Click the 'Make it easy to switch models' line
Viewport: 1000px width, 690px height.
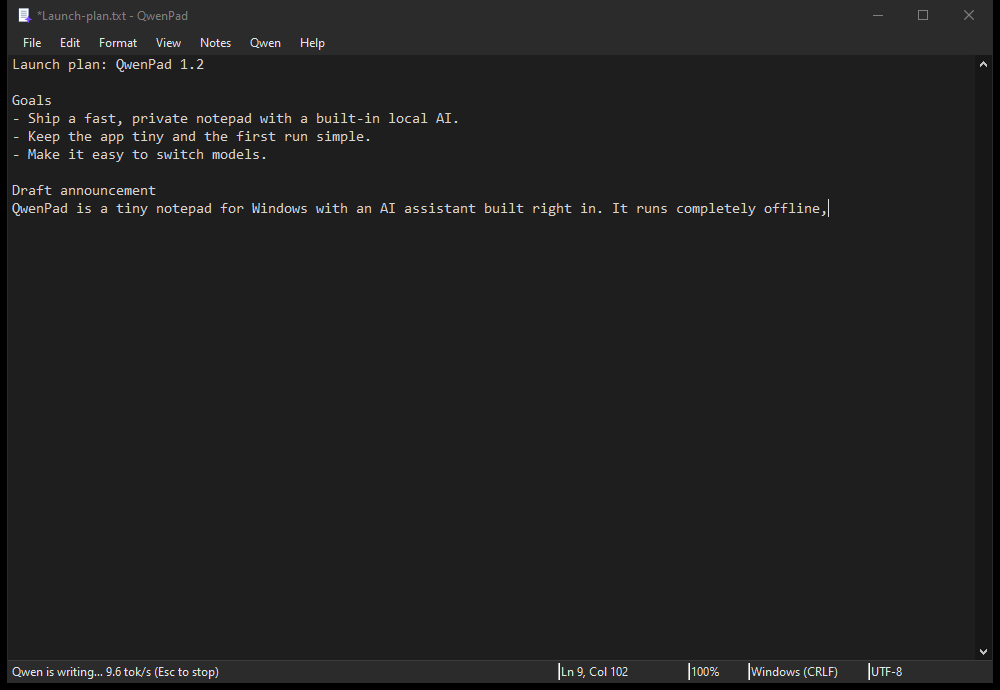pyautogui.click(x=139, y=154)
